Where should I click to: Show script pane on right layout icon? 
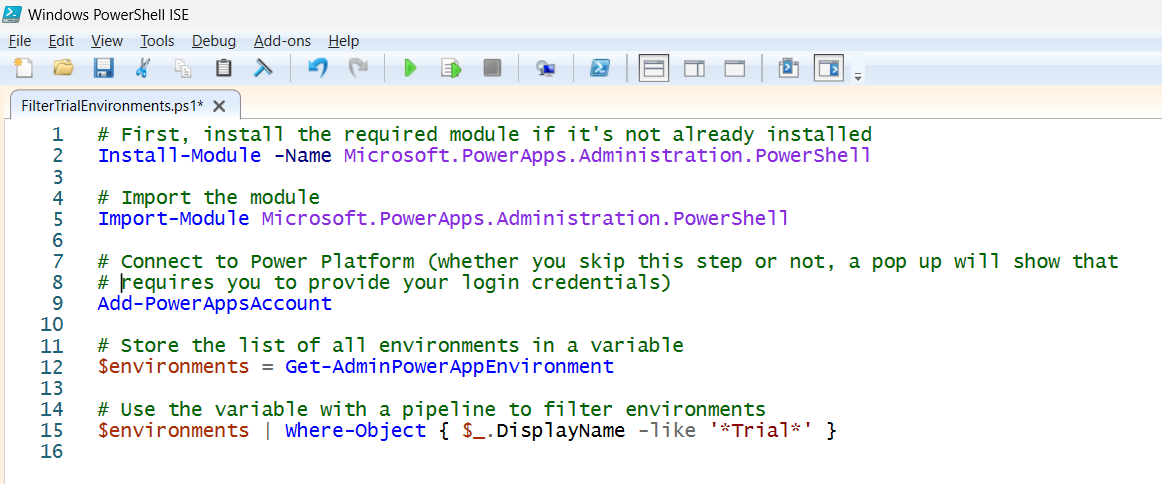694,69
